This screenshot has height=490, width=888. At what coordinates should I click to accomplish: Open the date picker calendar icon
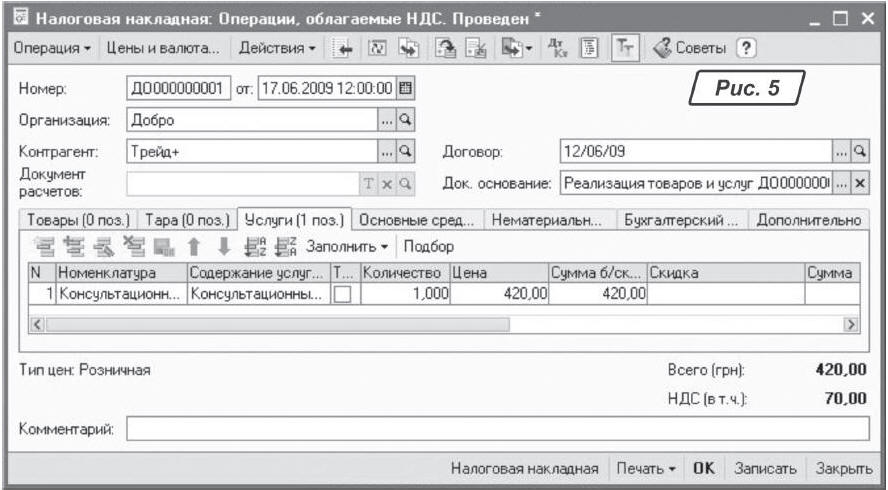tap(405, 88)
